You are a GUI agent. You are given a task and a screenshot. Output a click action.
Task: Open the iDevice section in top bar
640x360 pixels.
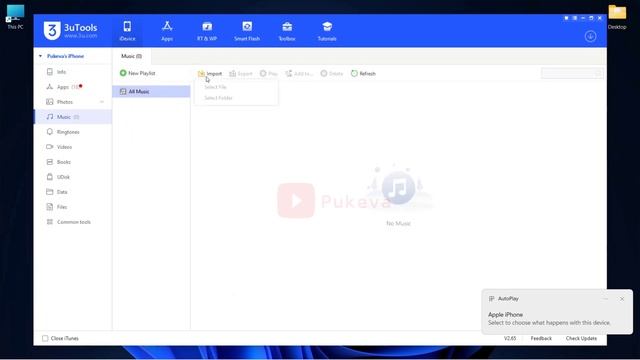[x=127, y=31]
